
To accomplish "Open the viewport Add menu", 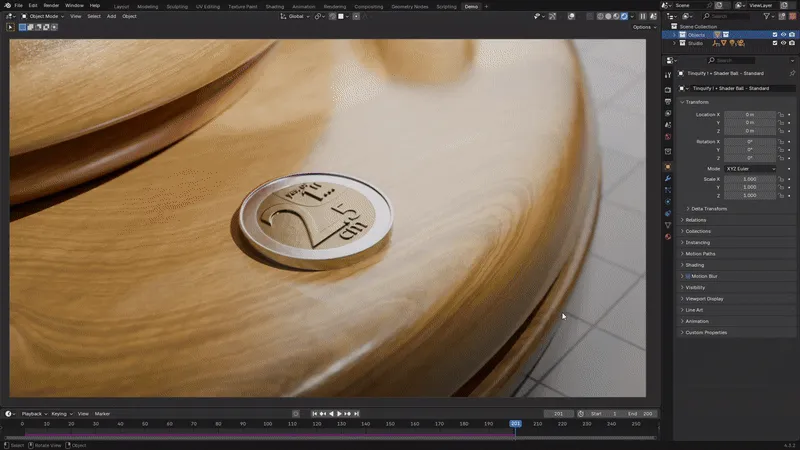I will tap(111, 16).
